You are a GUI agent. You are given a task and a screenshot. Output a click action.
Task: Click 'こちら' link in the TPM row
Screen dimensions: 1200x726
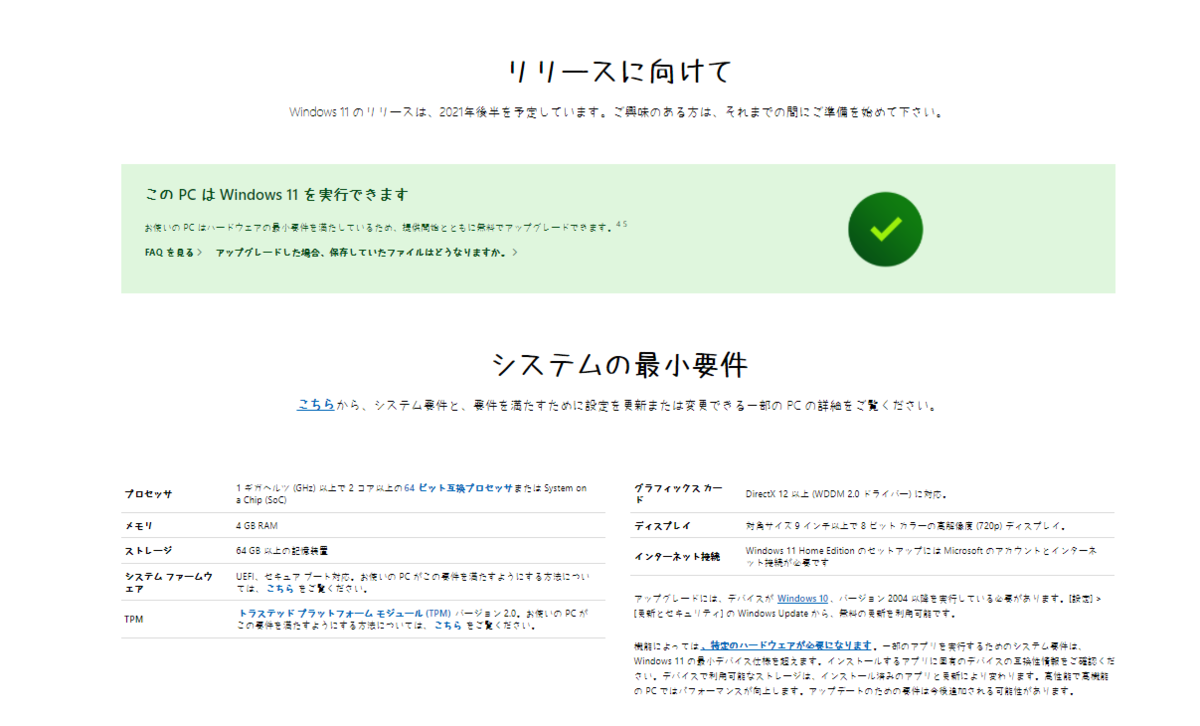(x=448, y=625)
